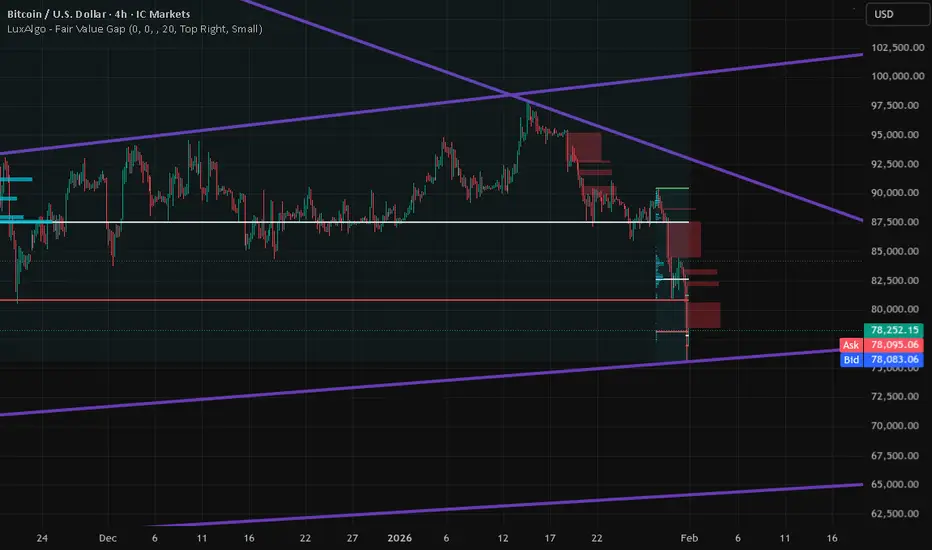This screenshot has height=550, width=932.
Task: Click the 67,500.00 price axis label
Action: click(x=897, y=456)
